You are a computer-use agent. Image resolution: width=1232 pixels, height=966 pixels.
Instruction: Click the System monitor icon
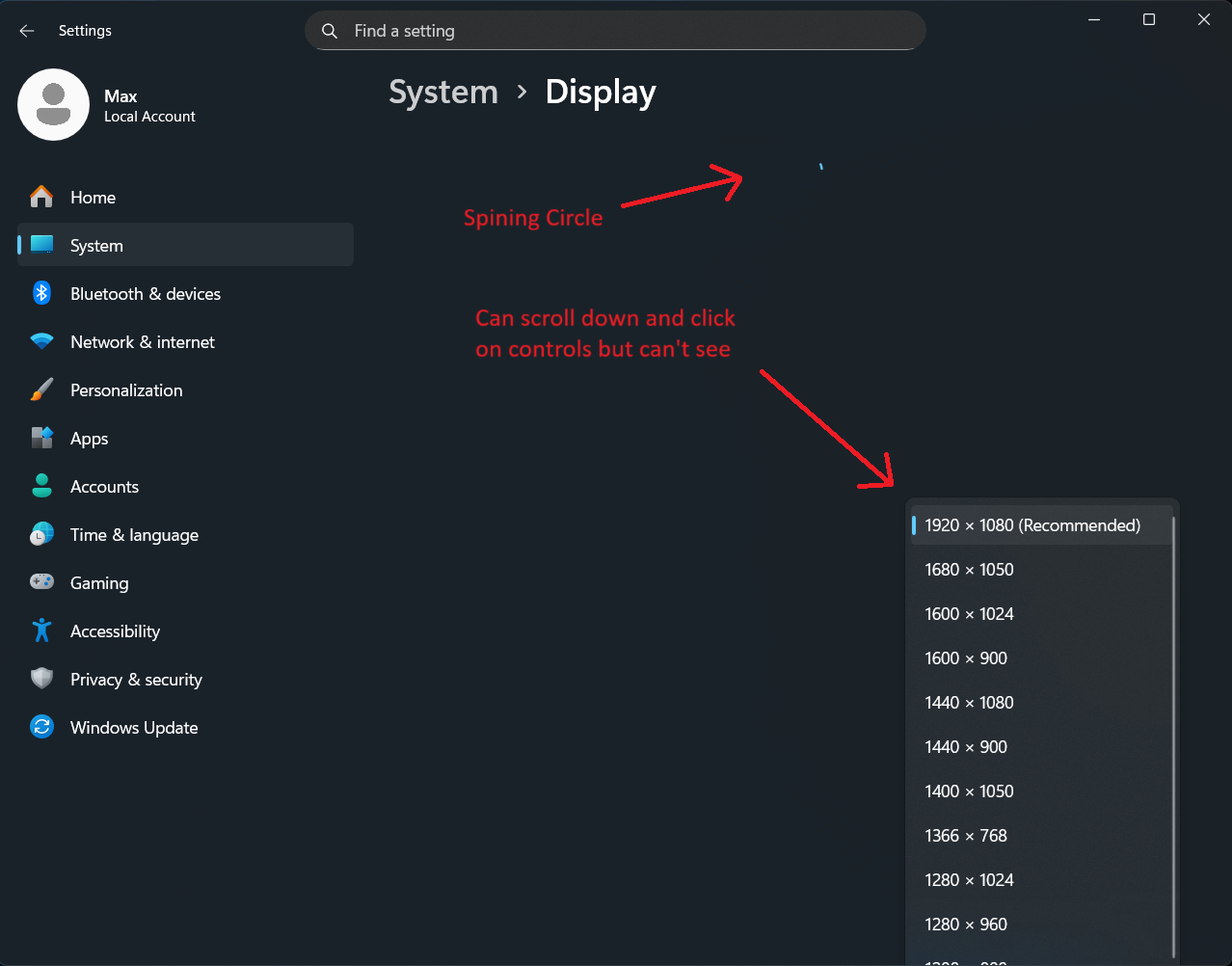point(41,245)
